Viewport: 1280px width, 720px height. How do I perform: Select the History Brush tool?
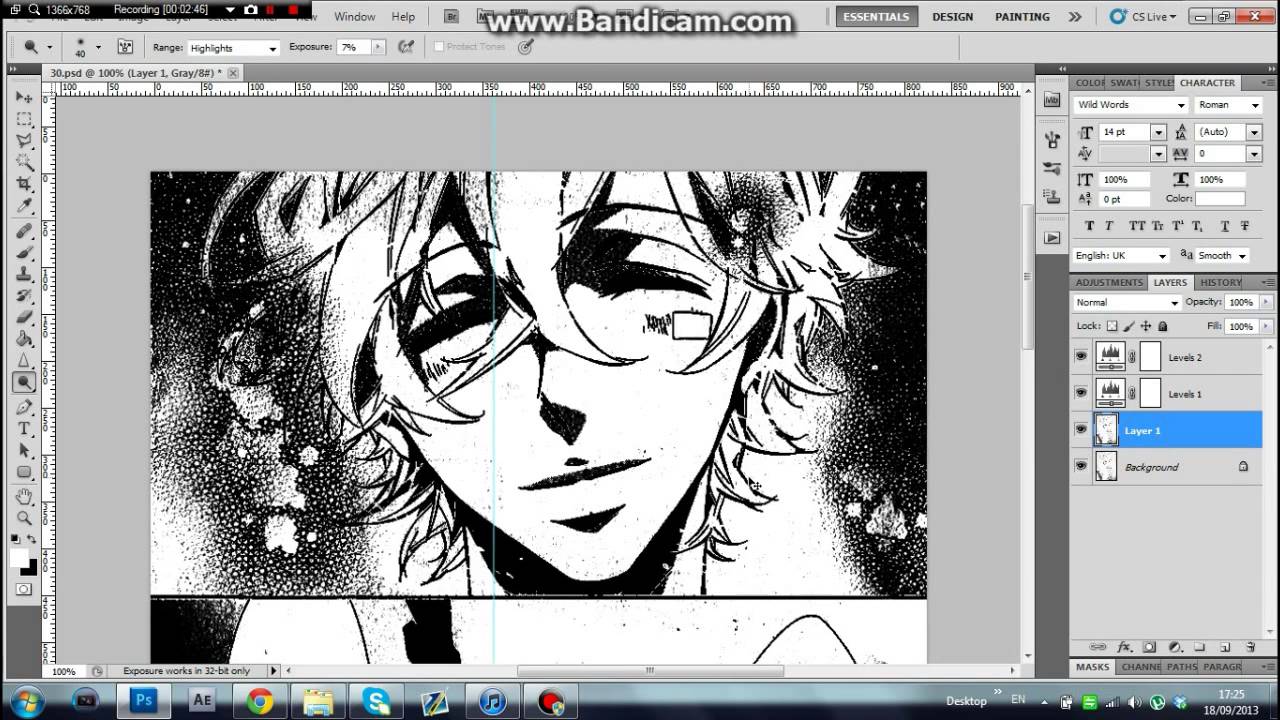pos(24,297)
